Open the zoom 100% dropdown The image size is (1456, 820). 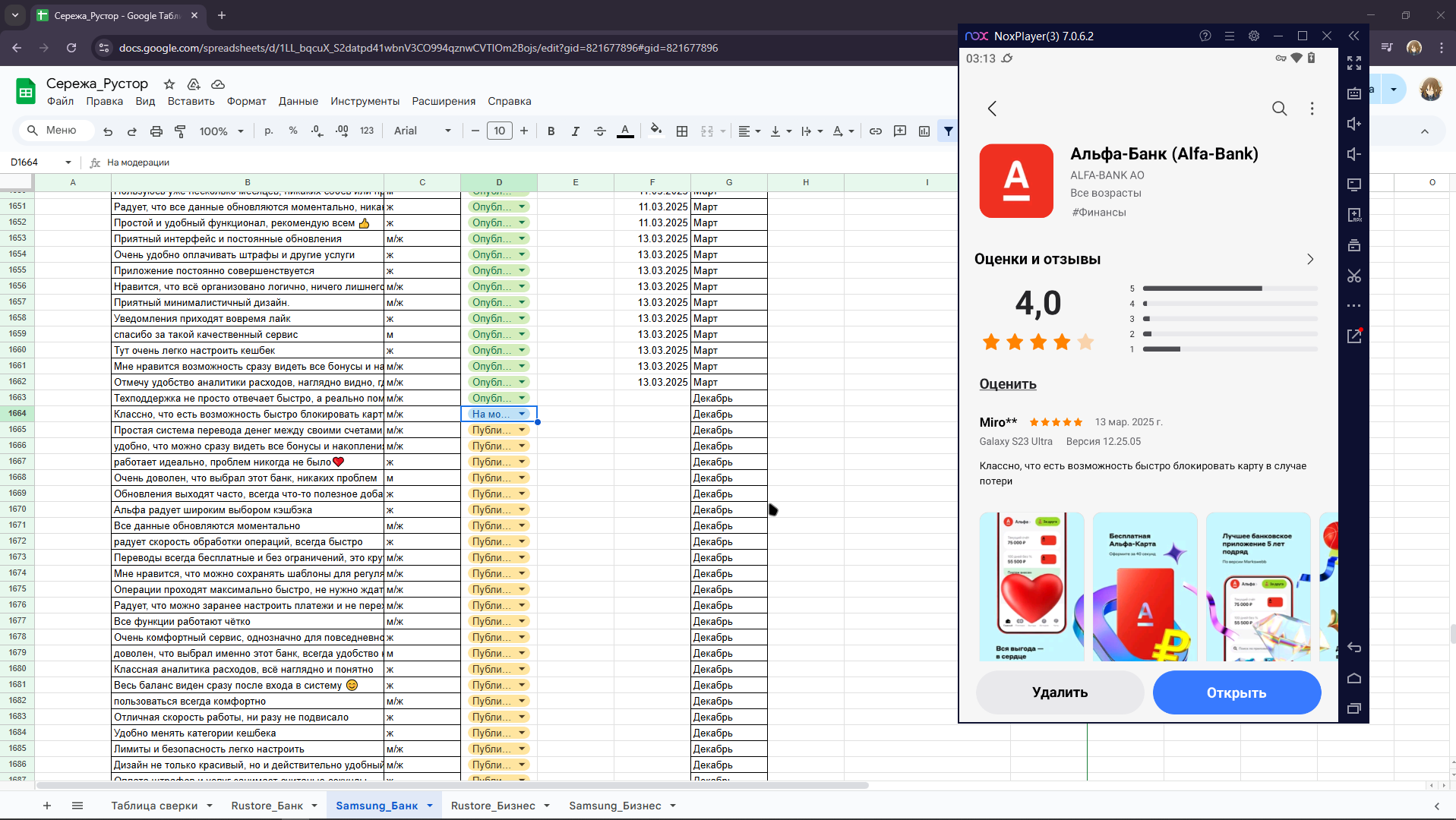[x=221, y=131]
